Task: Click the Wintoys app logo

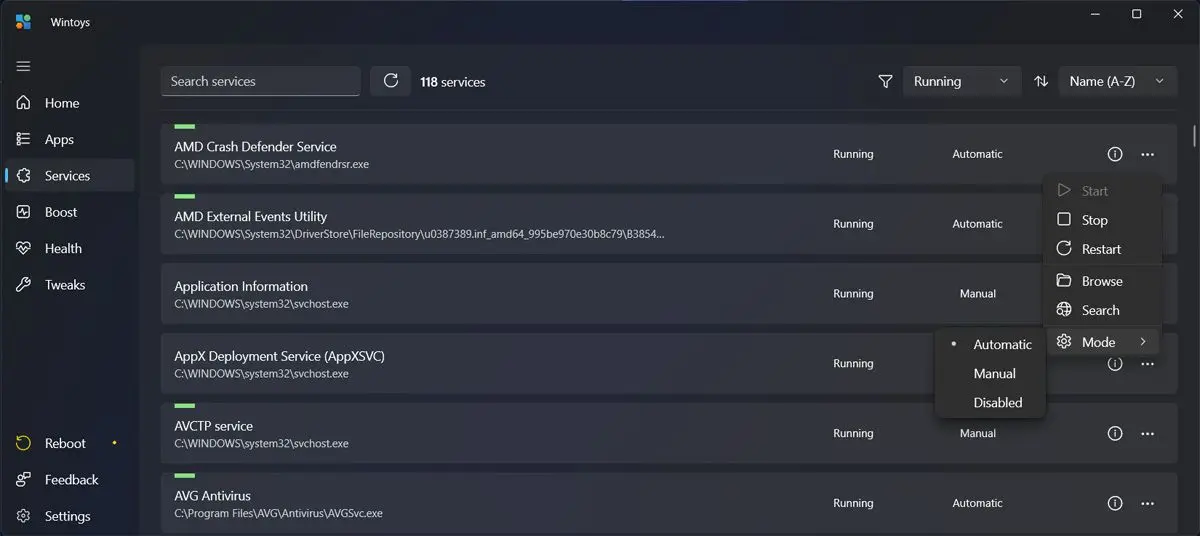Action: (x=23, y=22)
